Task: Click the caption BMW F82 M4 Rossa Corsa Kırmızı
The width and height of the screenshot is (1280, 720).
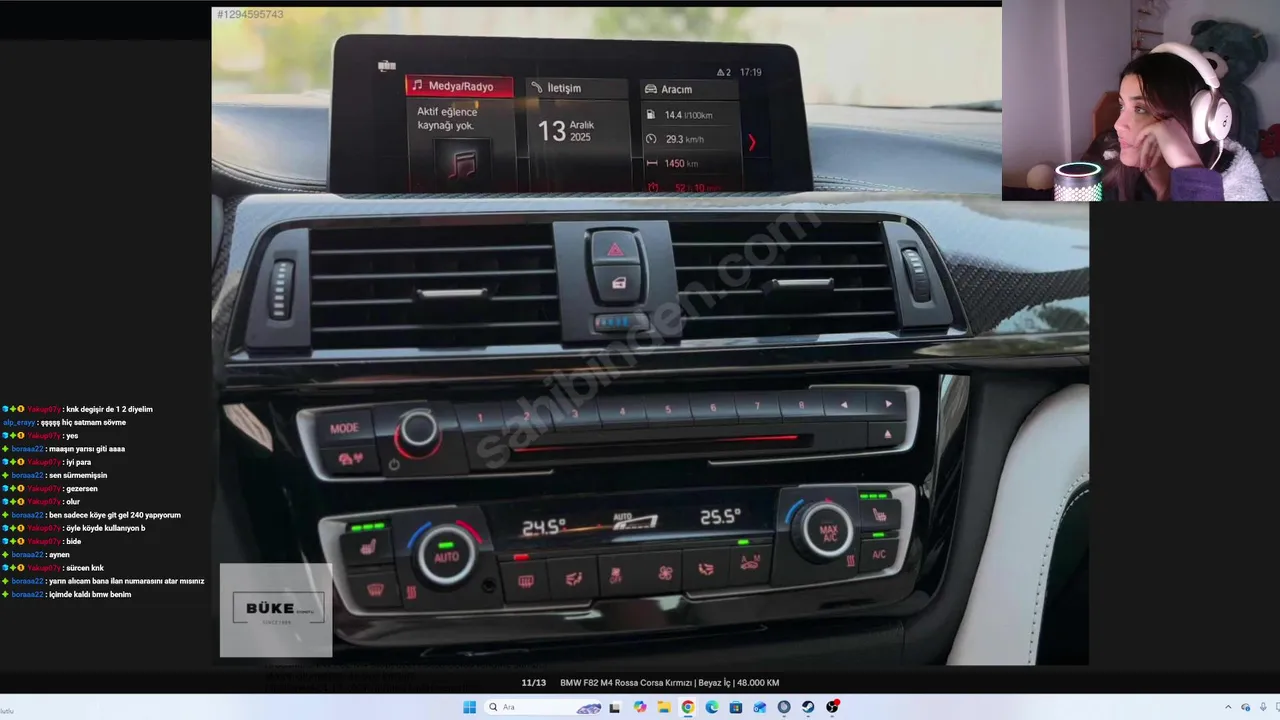Action: (626, 683)
